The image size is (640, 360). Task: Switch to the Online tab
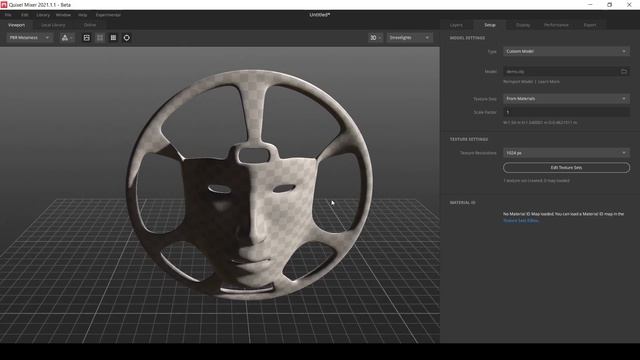pyautogui.click(x=90, y=25)
